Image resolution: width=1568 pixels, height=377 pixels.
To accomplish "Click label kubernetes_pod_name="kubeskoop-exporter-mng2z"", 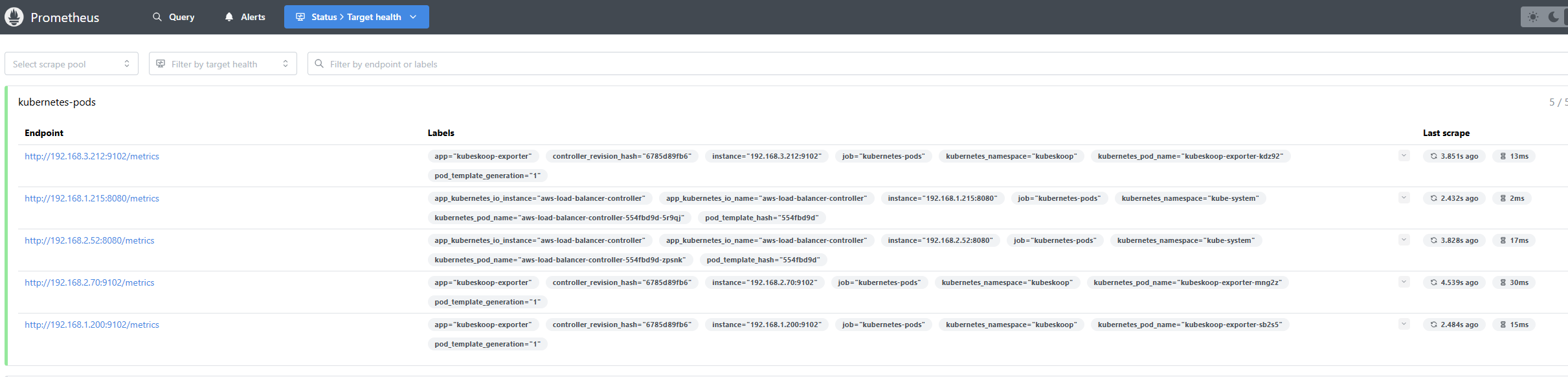I will coord(1187,282).
